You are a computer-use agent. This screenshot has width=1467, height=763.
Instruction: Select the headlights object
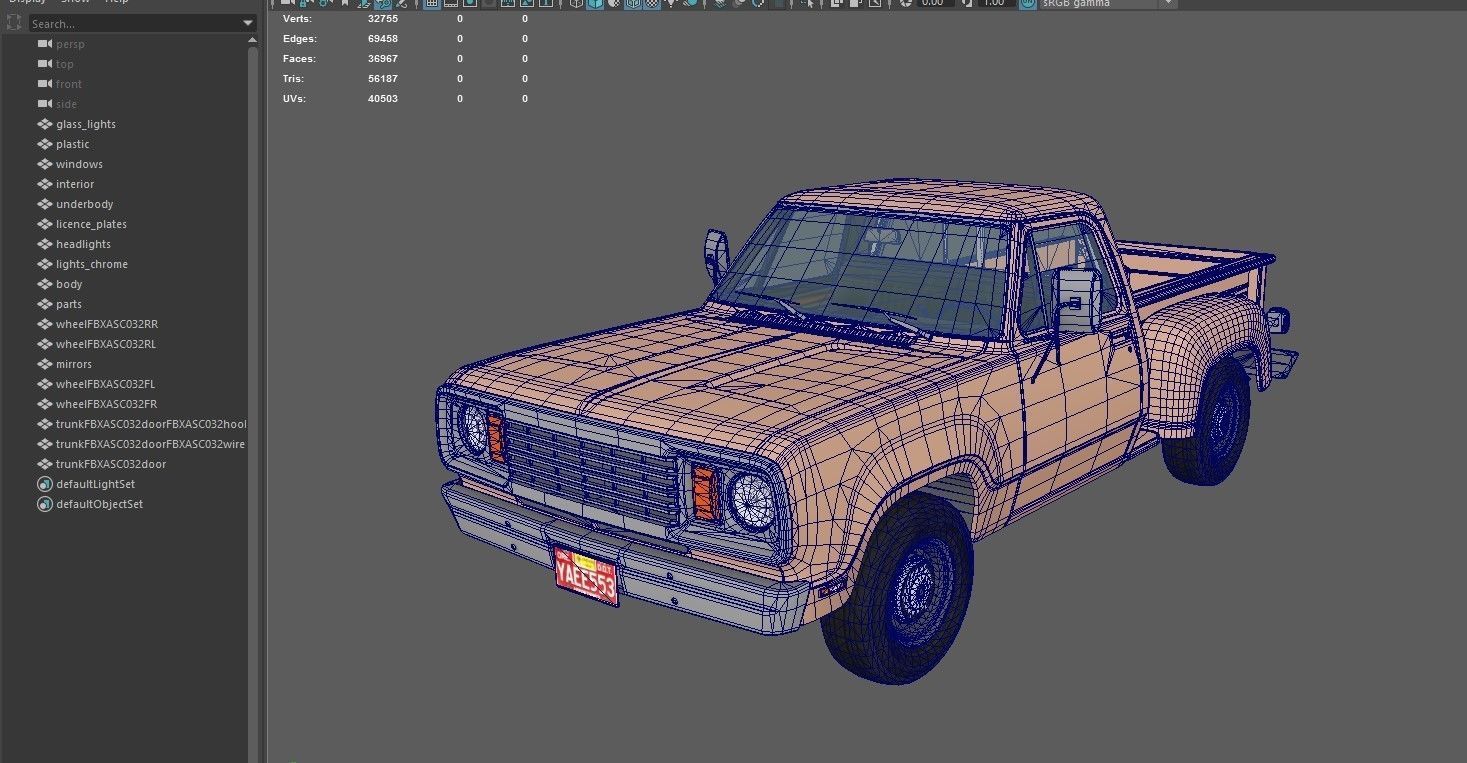[83, 244]
